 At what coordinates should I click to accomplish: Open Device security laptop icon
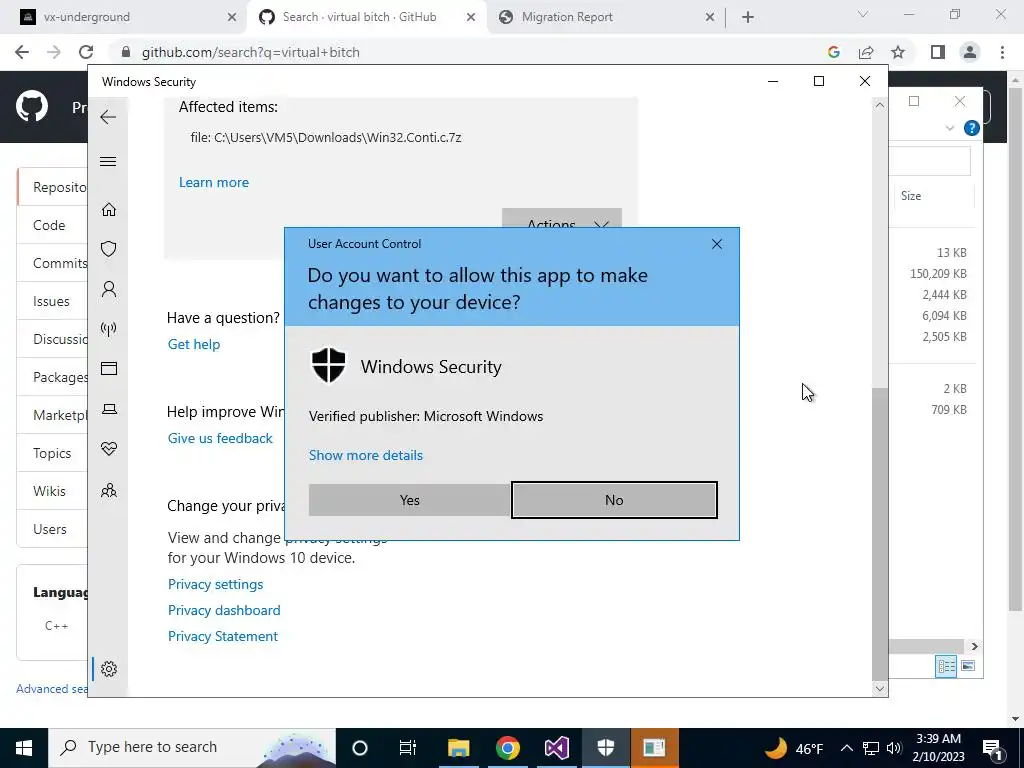[x=108, y=409]
